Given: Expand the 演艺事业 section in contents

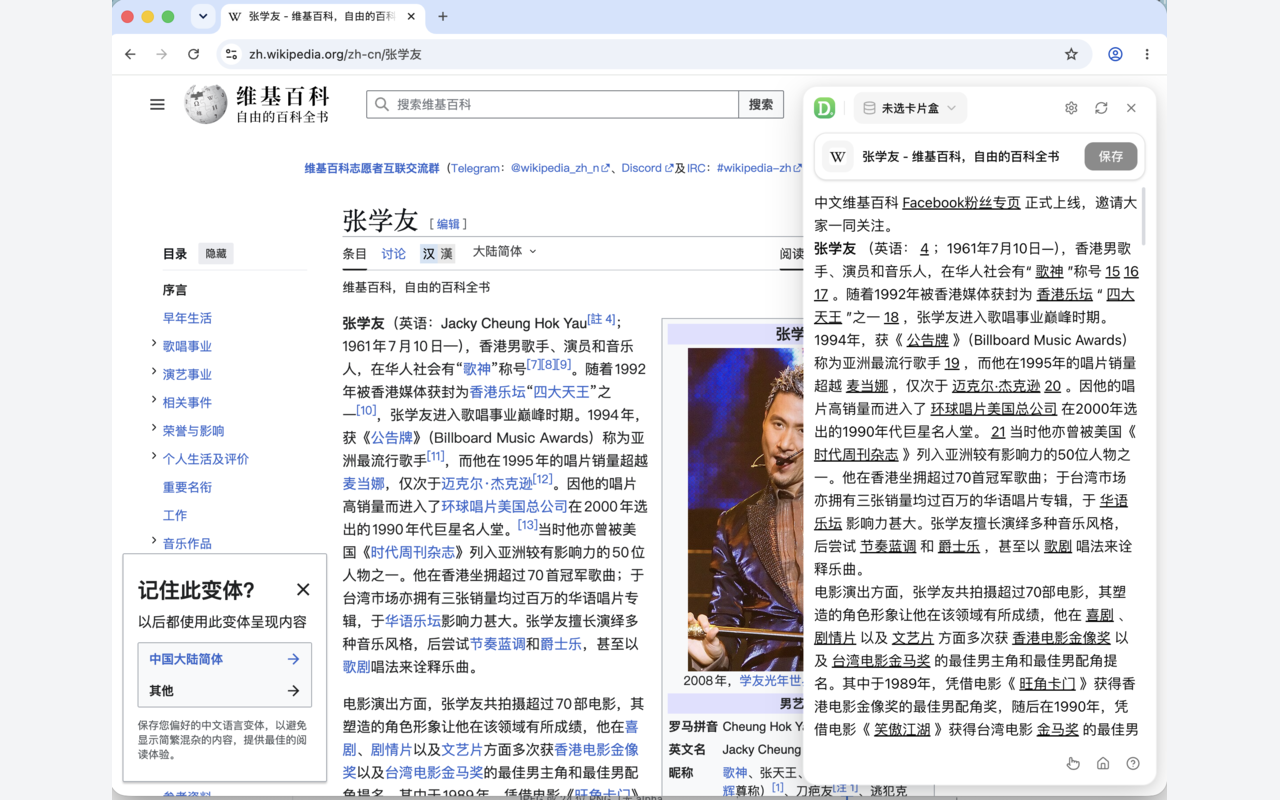Looking at the screenshot, I should (x=153, y=373).
